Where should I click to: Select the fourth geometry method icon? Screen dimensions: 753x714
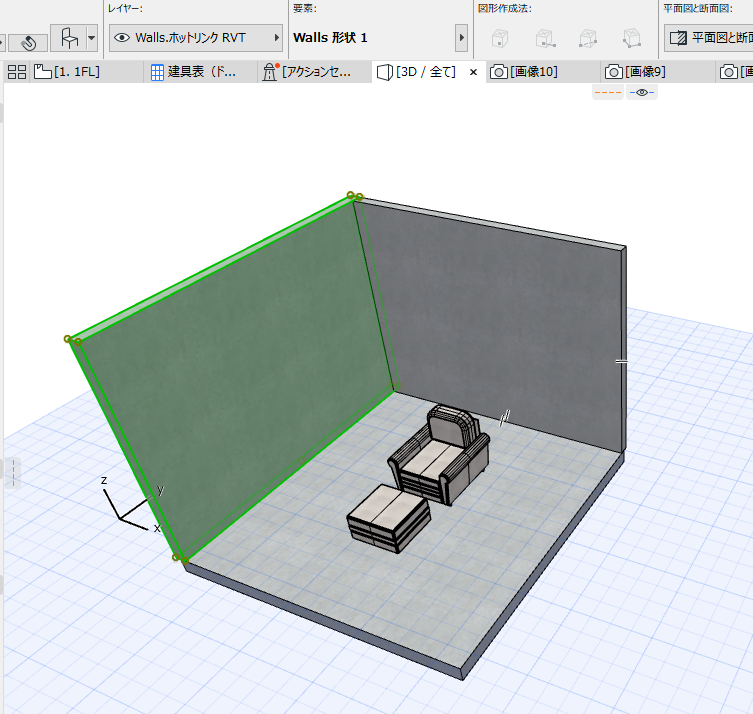pos(632,39)
